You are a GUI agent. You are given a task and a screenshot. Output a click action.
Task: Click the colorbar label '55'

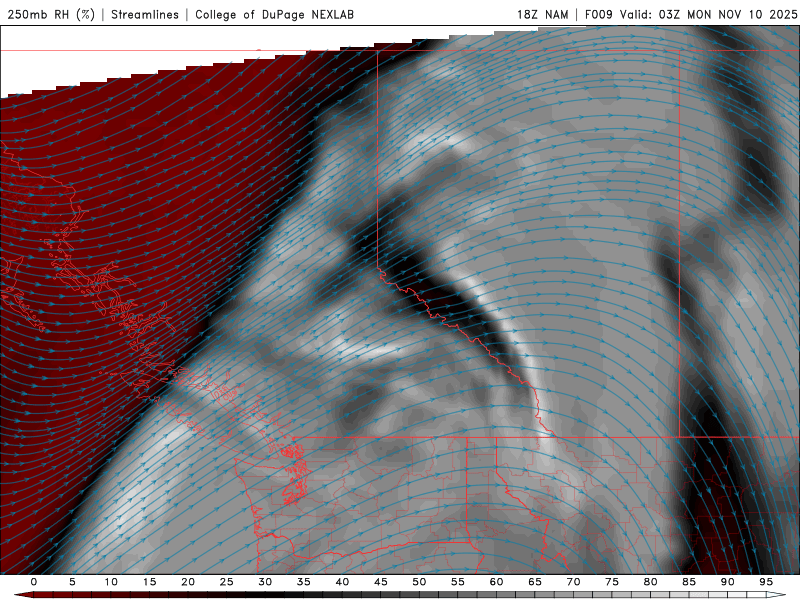[x=458, y=582]
